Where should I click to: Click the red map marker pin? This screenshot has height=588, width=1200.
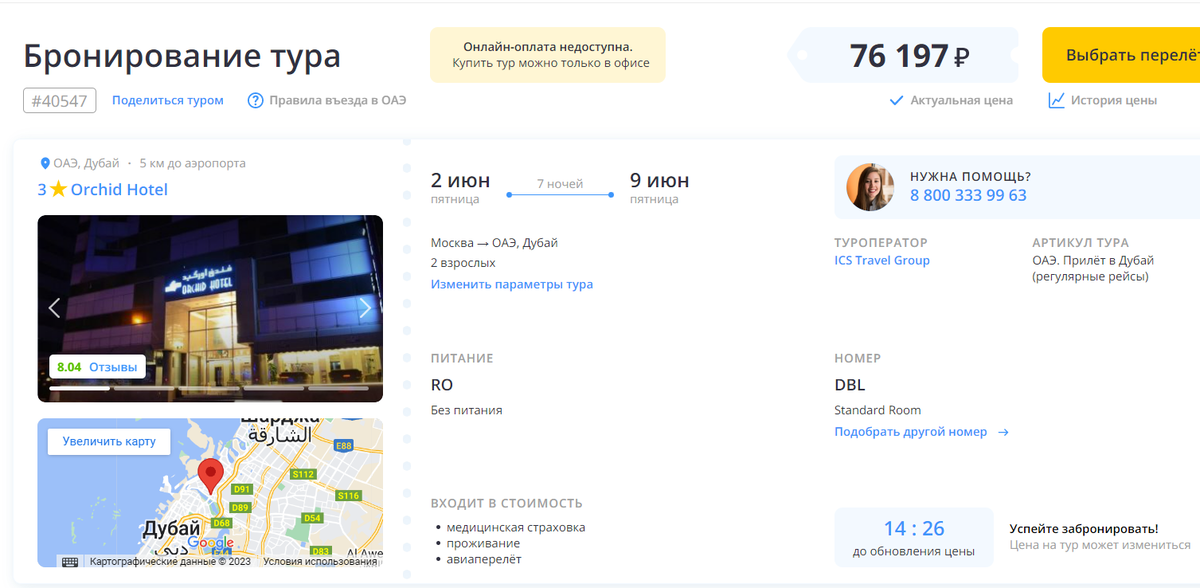[210, 474]
